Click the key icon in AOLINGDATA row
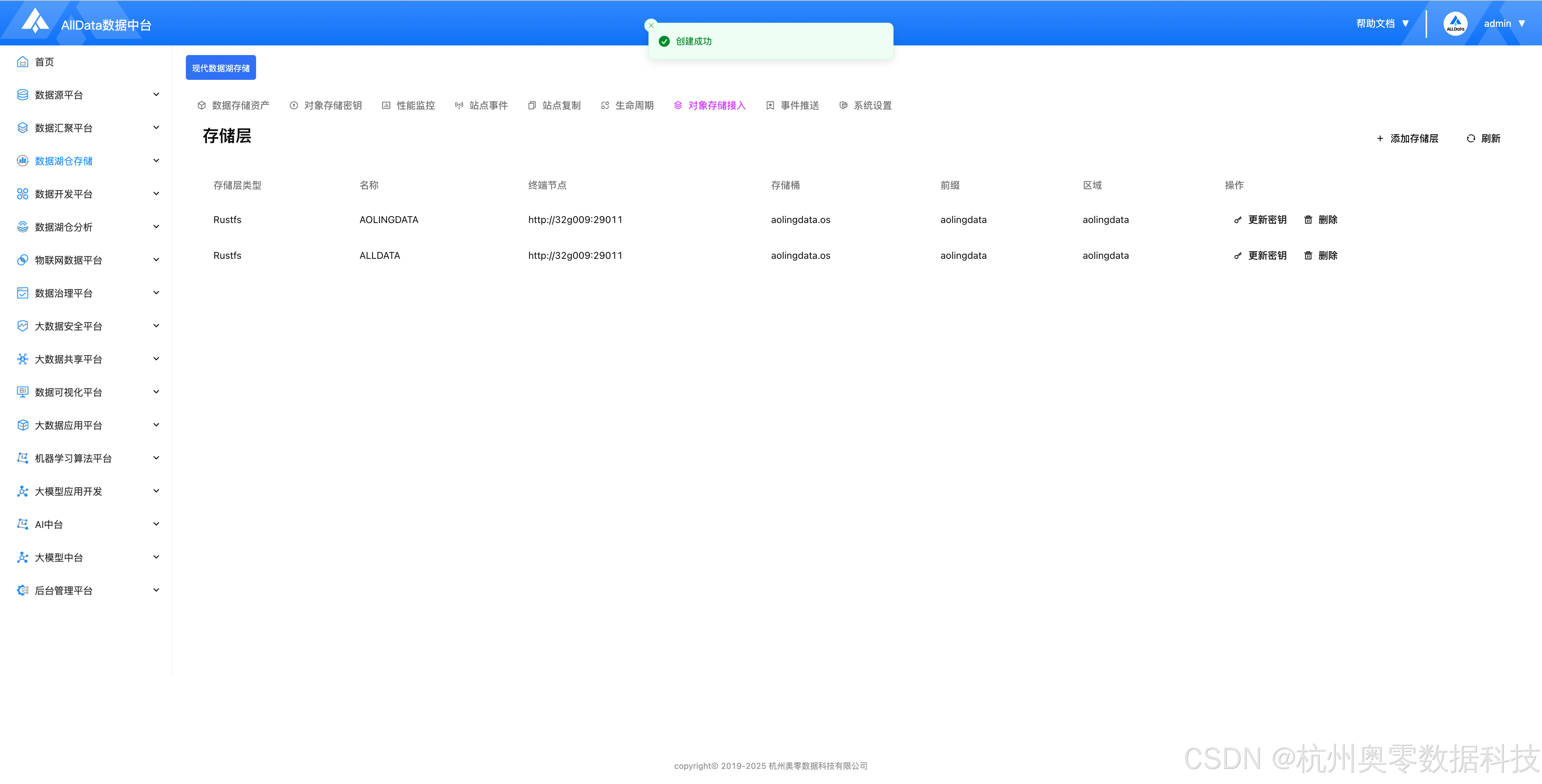The image size is (1542, 784). pos(1237,220)
